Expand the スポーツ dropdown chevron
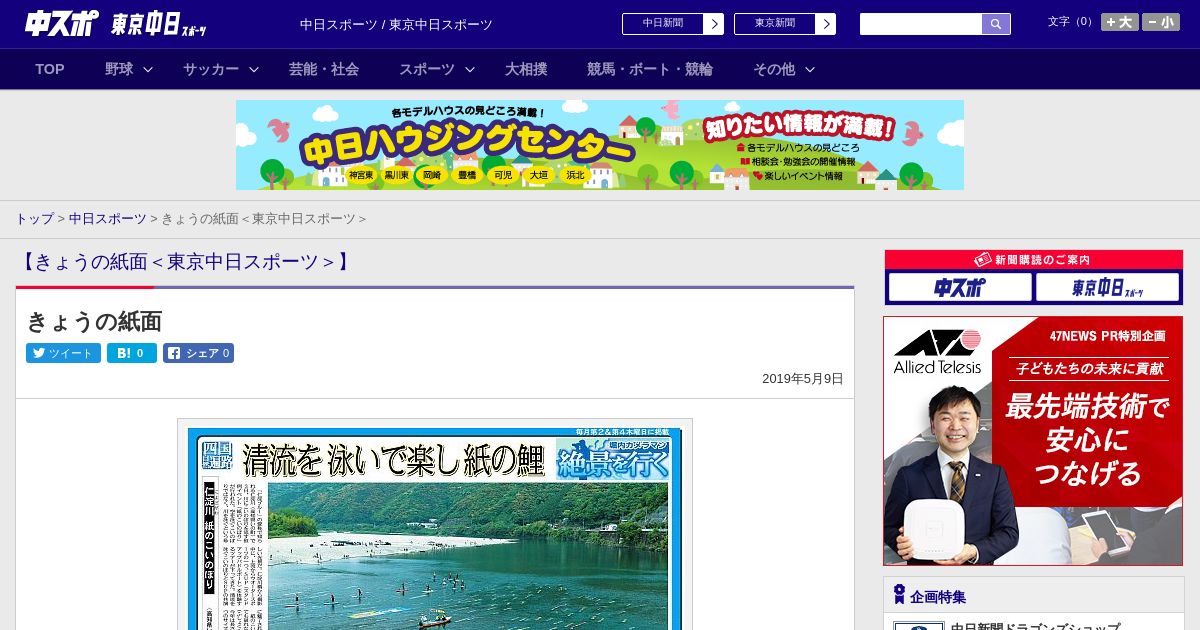1200x630 pixels. pyautogui.click(x=470, y=69)
